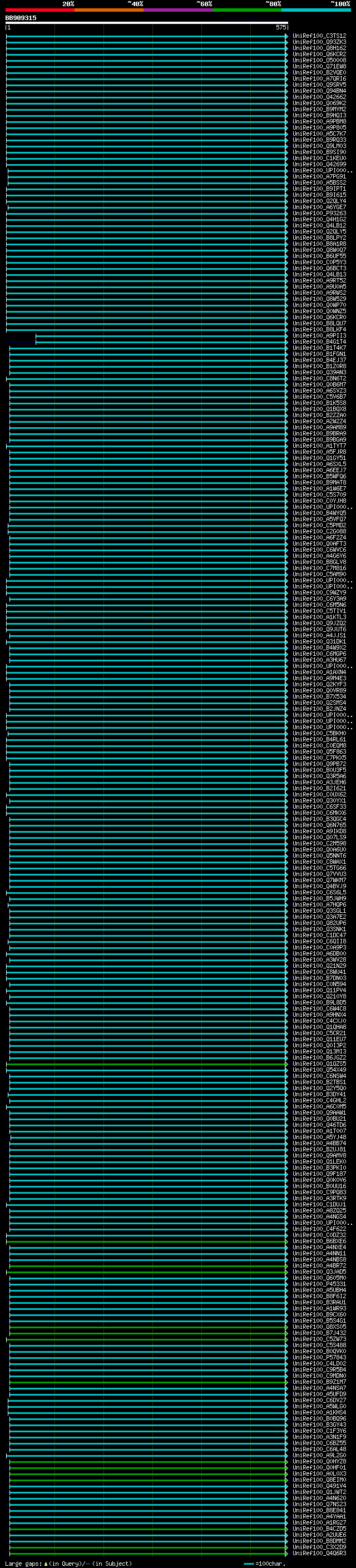Select label UniRef100_B9MAT8
The image size is (356, 1568).
319,483
